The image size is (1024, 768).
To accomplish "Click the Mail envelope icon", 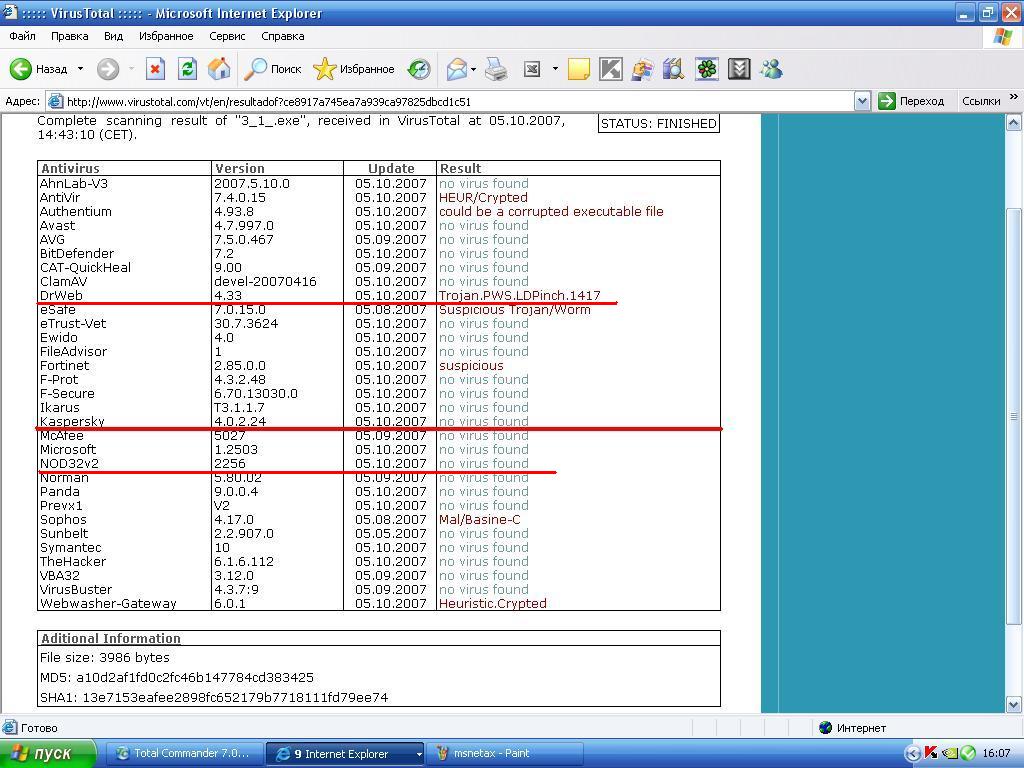I will [x=456, y=69].
